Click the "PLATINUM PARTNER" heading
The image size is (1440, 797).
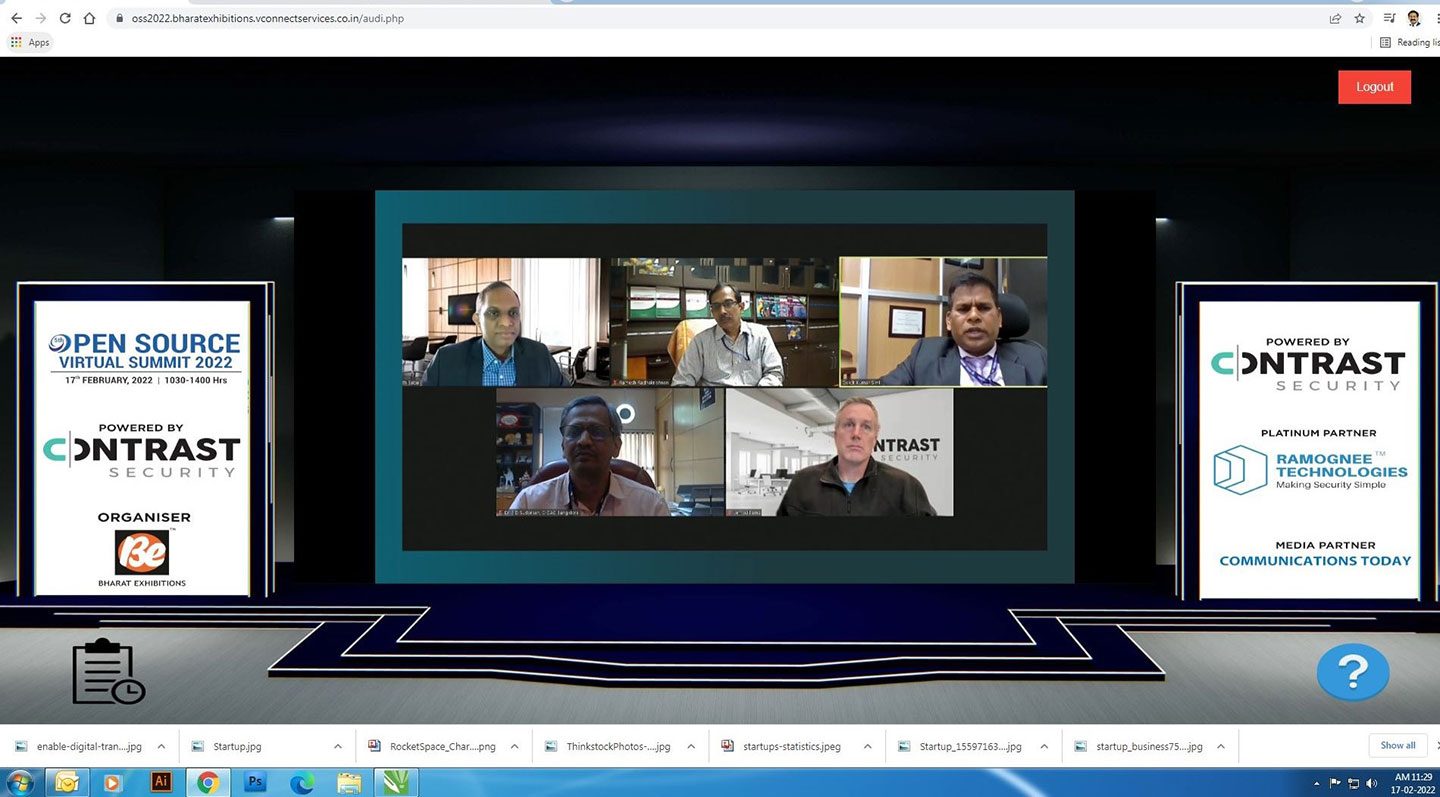tap(1318, 433)
